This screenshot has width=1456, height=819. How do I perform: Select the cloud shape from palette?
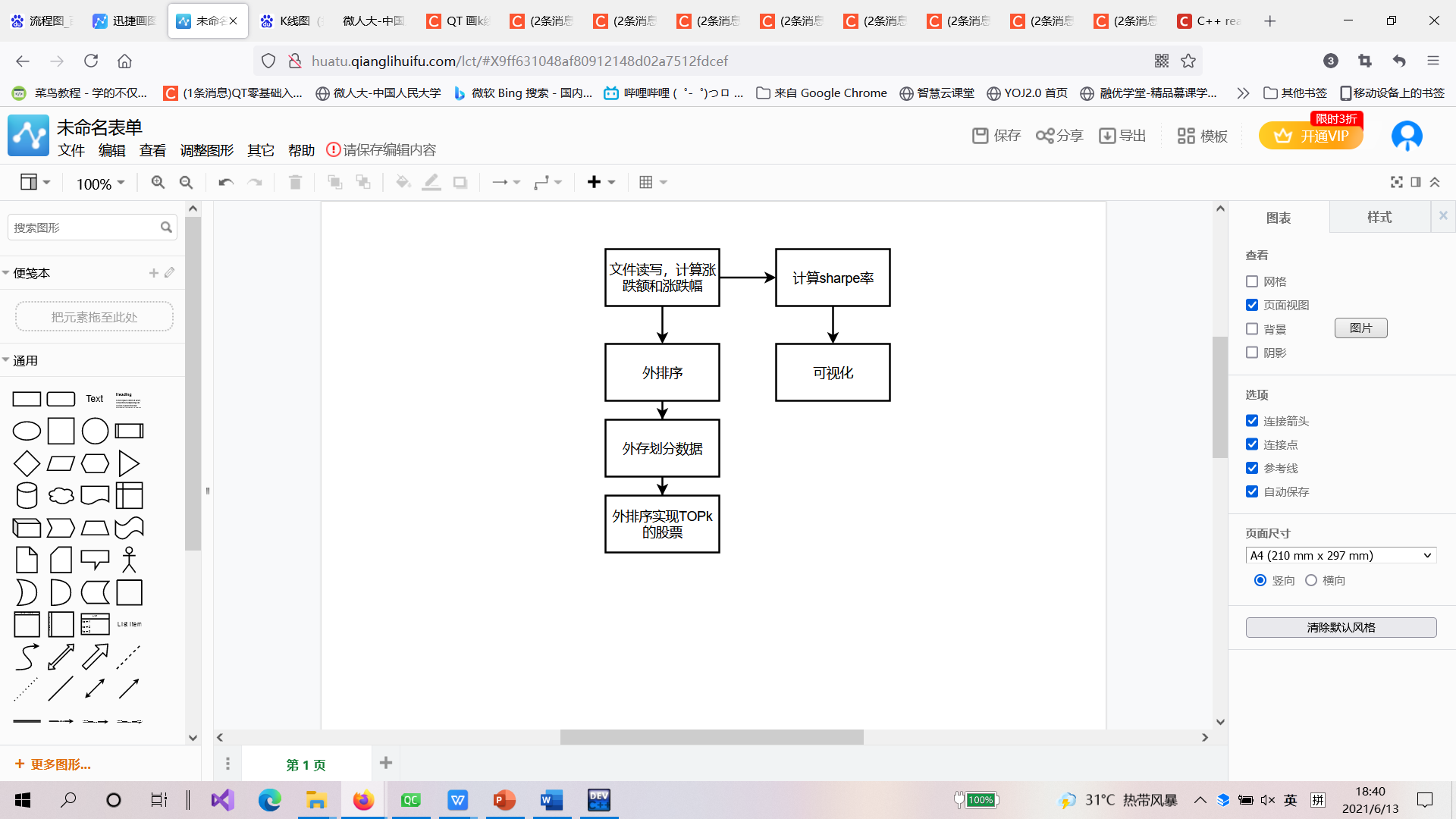(x=61, y=495)
